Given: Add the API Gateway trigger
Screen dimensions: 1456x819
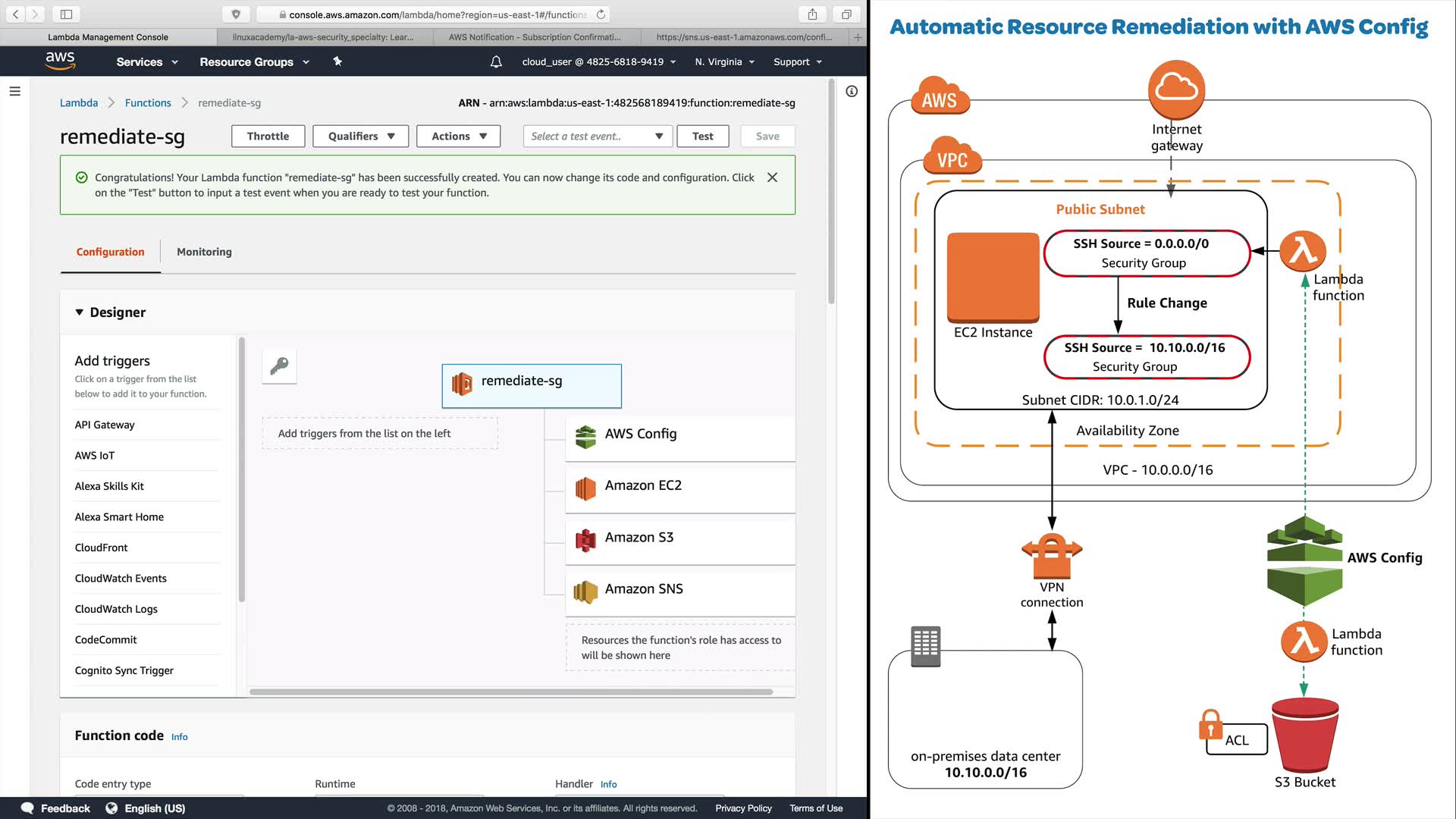Looking at the screenshot, I should click(x=105, y=425).
